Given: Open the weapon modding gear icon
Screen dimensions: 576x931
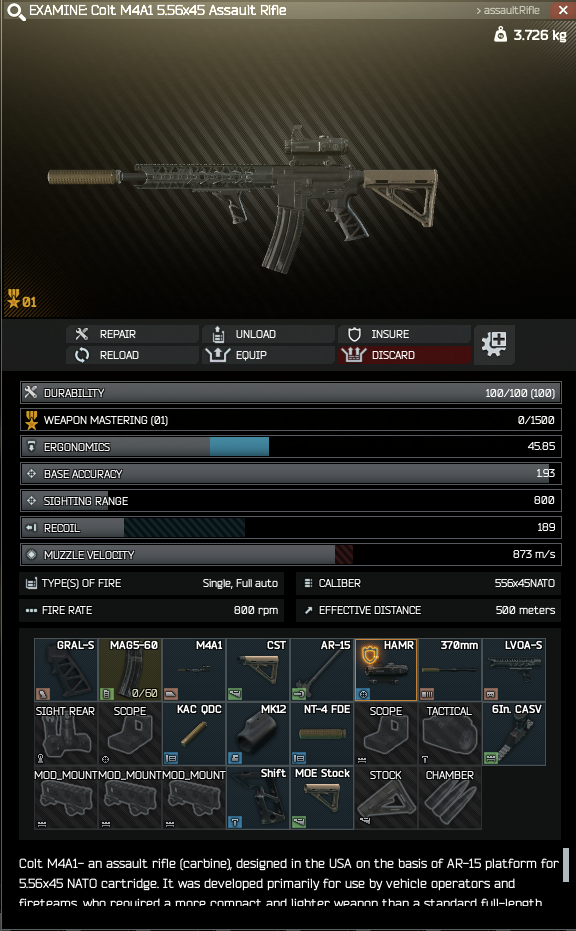Looking at the screenshot, I should point(494,344).
